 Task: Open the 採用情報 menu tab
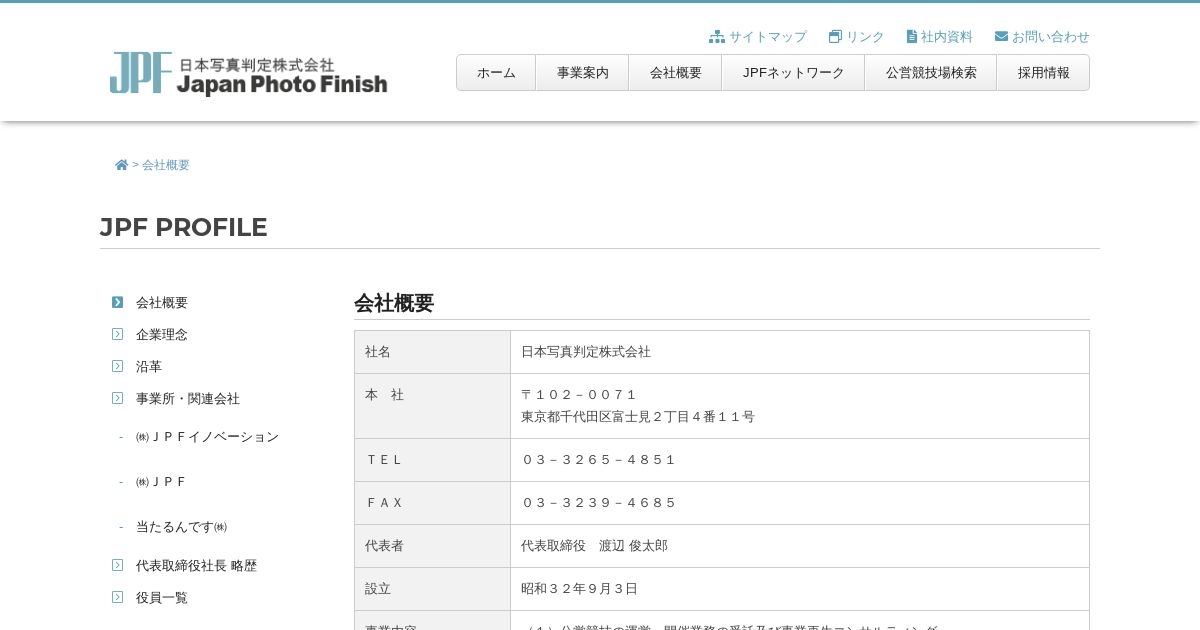tap(1043, 73)
